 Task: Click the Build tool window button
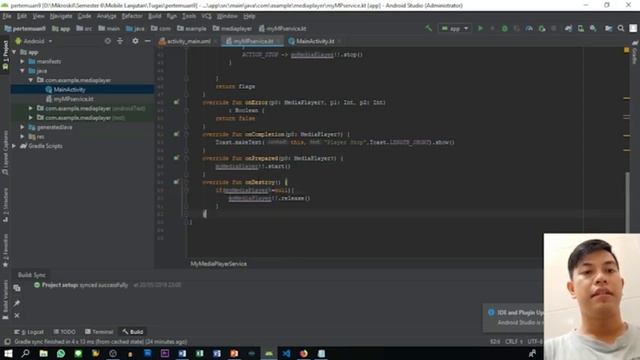click(x=133, y=332)
